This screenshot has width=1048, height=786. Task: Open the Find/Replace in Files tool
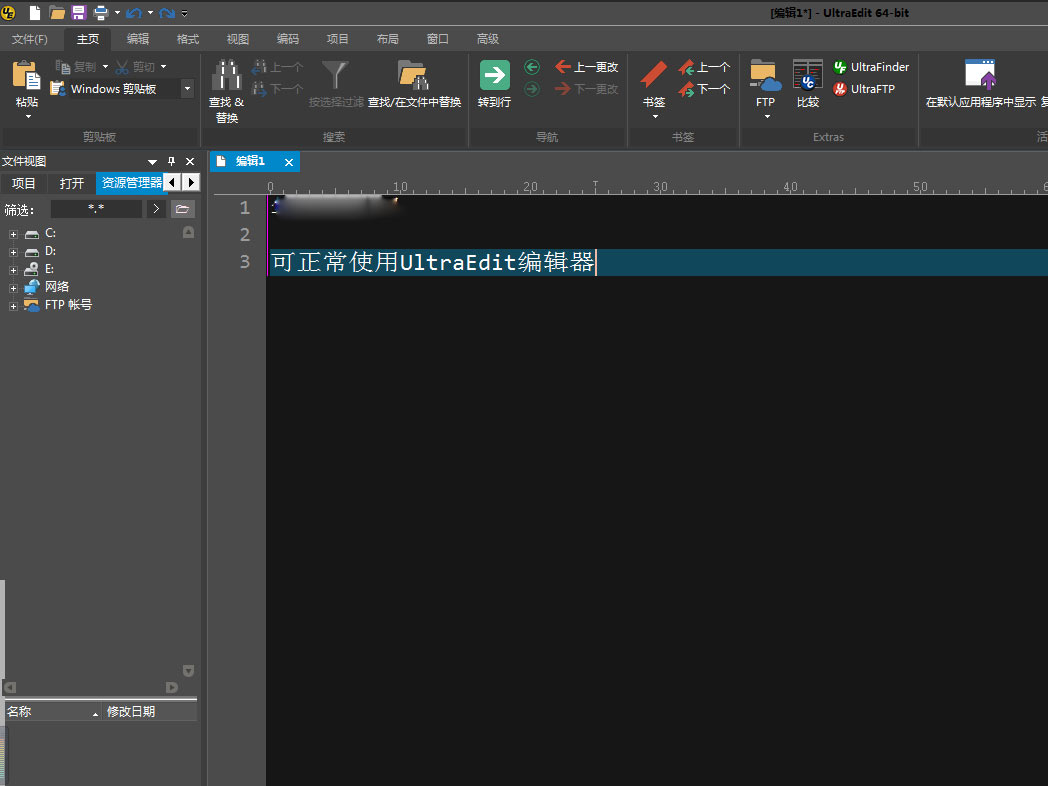click(413, 77)
